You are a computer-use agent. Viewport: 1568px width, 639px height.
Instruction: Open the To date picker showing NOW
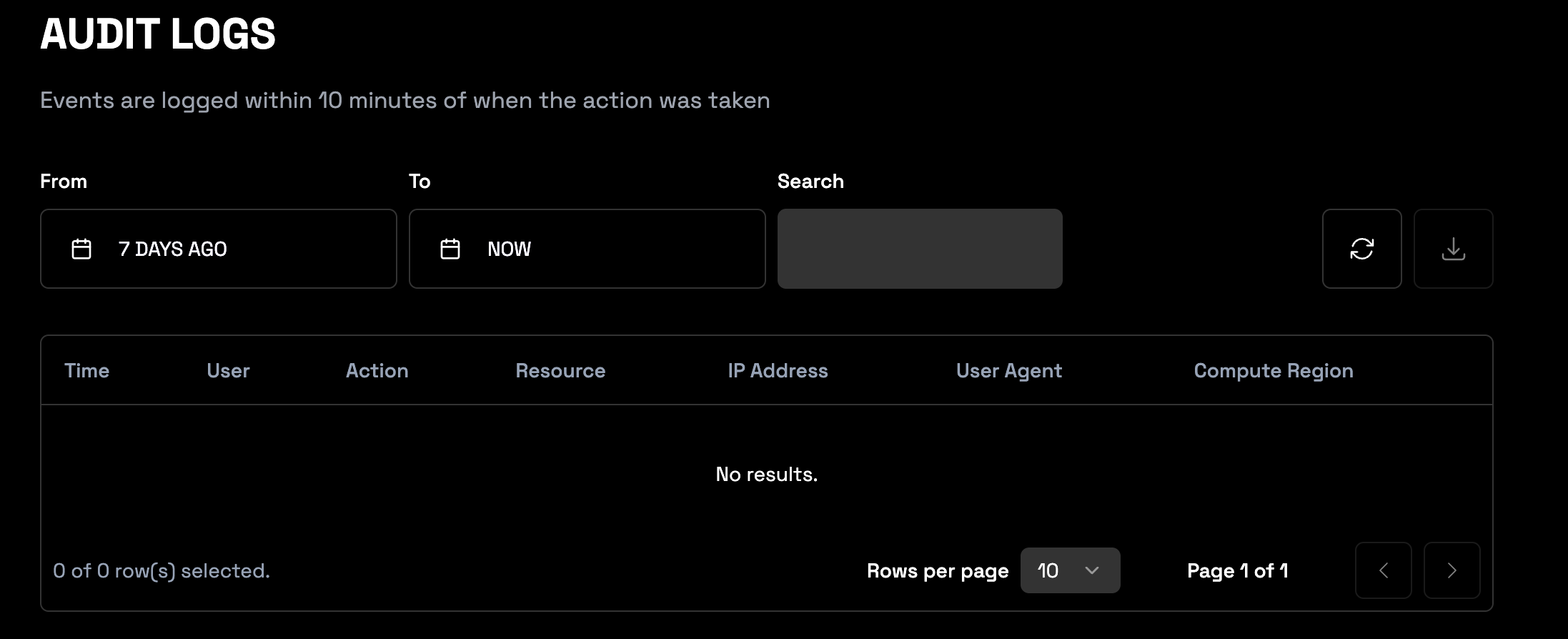click(x=587, y=249)
